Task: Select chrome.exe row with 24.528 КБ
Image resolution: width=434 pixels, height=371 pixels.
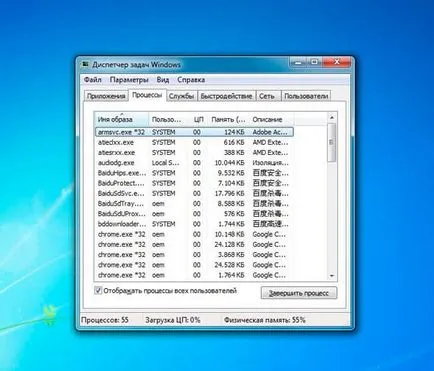Action: 194,265
